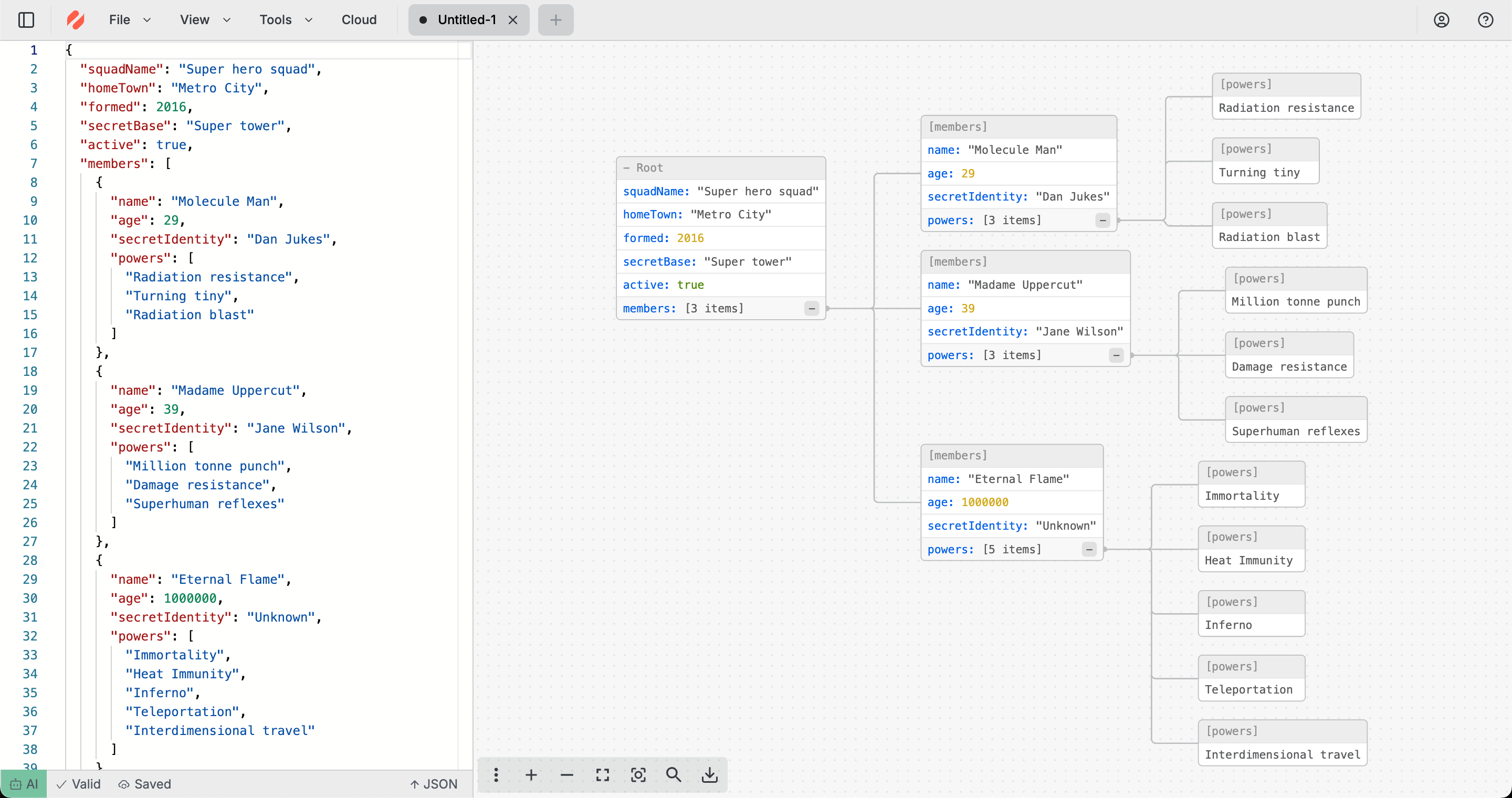Switch to the Untitled-1 tab
The image size is (1512, 798).
[x=467, y=19]
